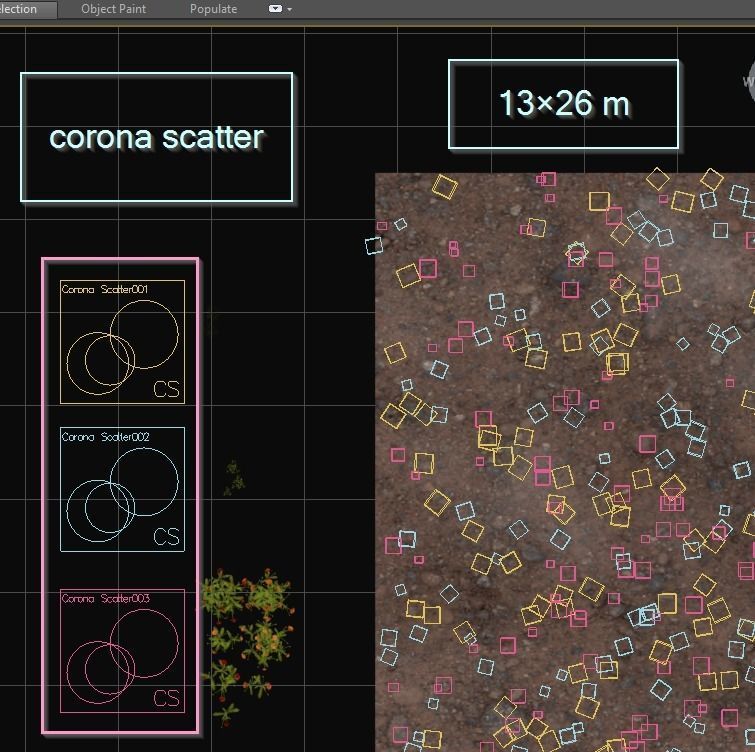Expand the ribbon display options dropdown
755x752 pixels.
coord(280,9)
